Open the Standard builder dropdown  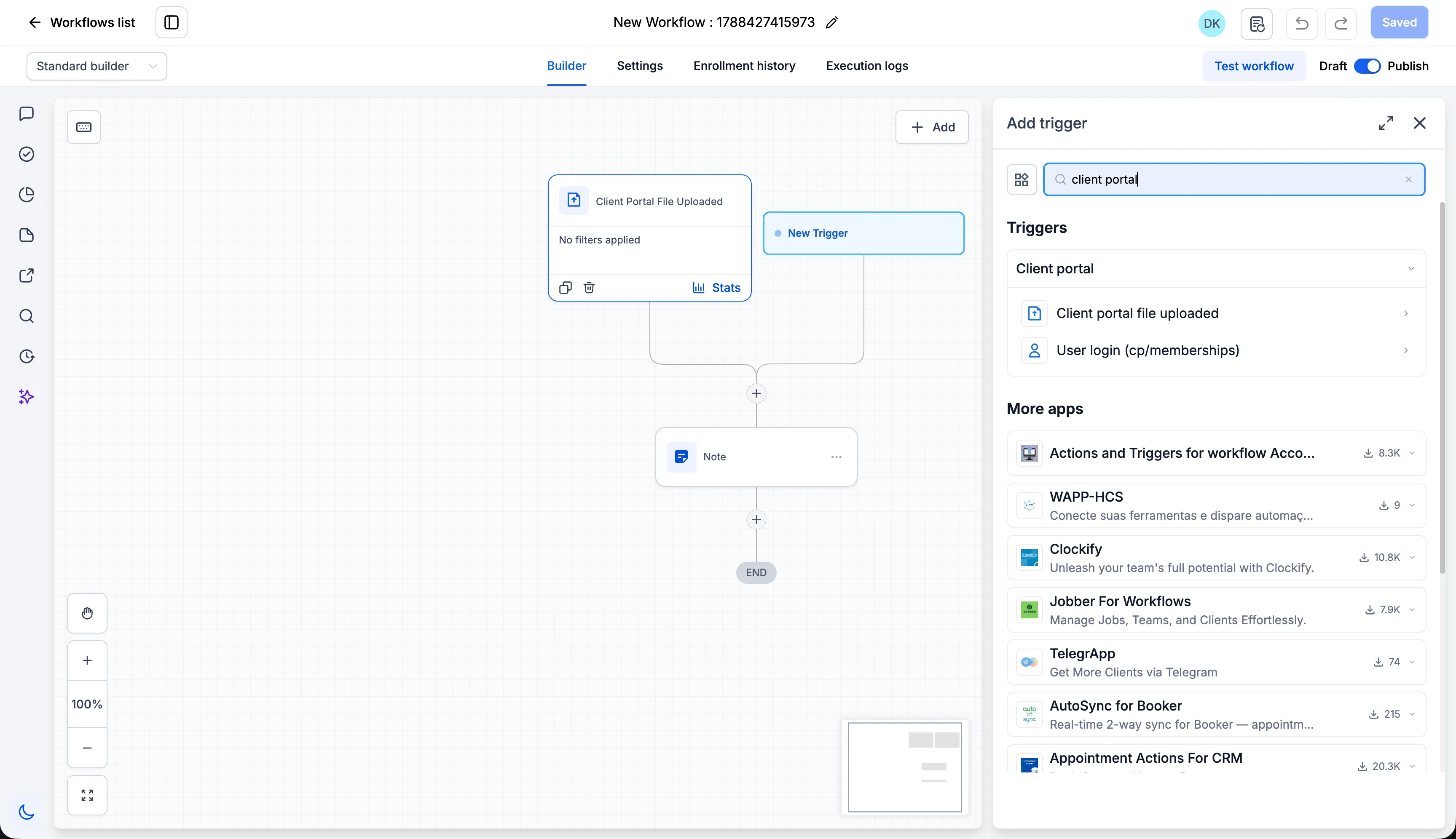pyautogui.click(x=97, y=66)
